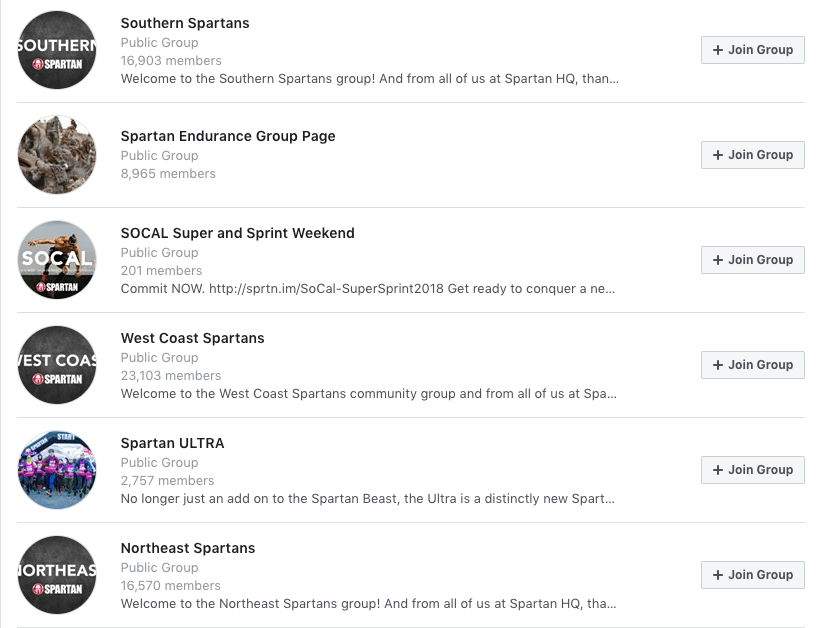Screen dimensions: 821x628
Task: Join the Spartan Endurance Group Page
Action: coord(752,155)
